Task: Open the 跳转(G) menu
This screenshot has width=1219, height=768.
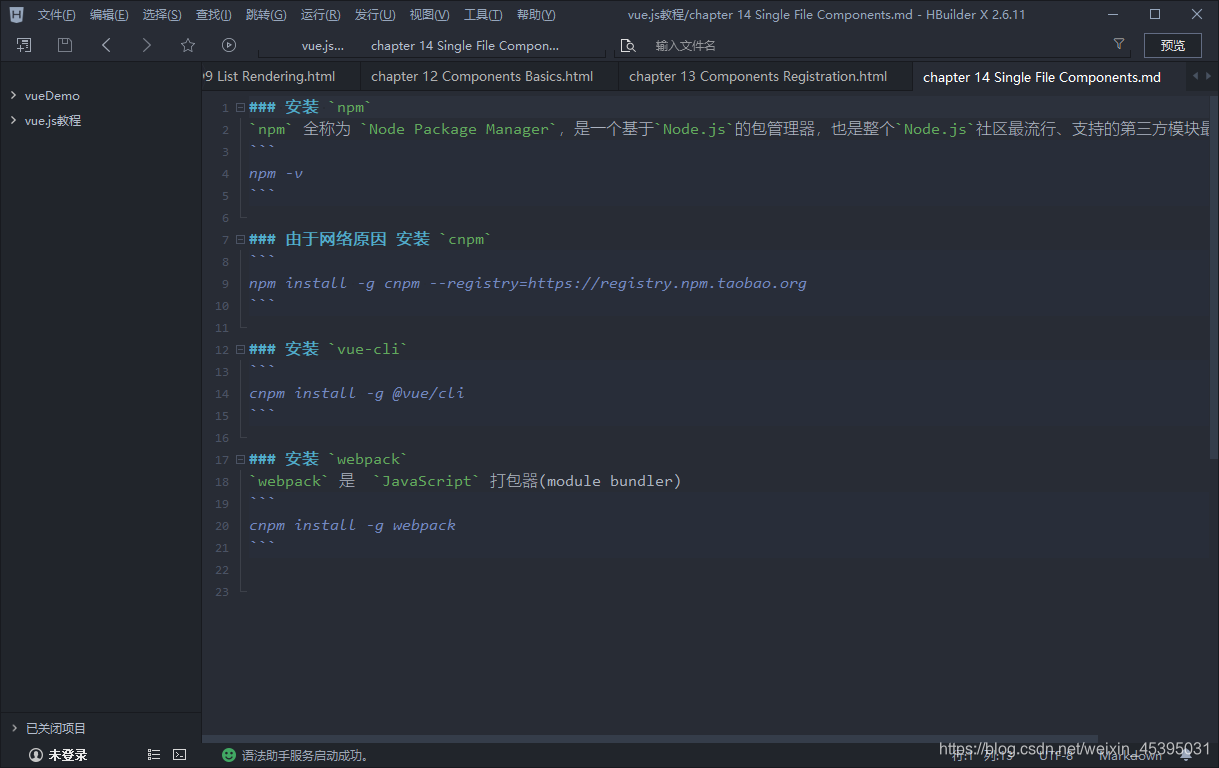Action: pos(265,15)
